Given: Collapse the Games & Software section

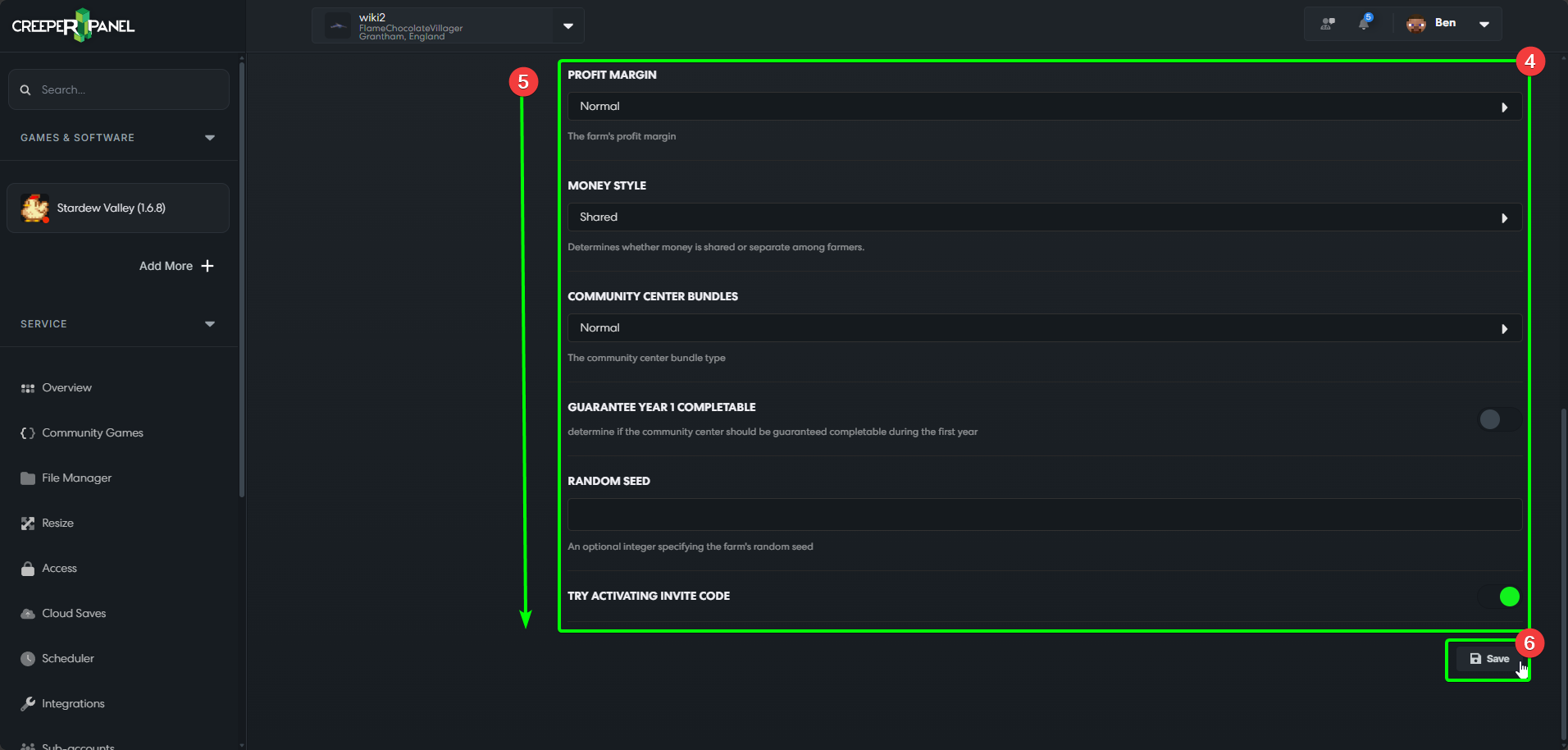Looking at the screenshot, I should [x=210, y=138].
